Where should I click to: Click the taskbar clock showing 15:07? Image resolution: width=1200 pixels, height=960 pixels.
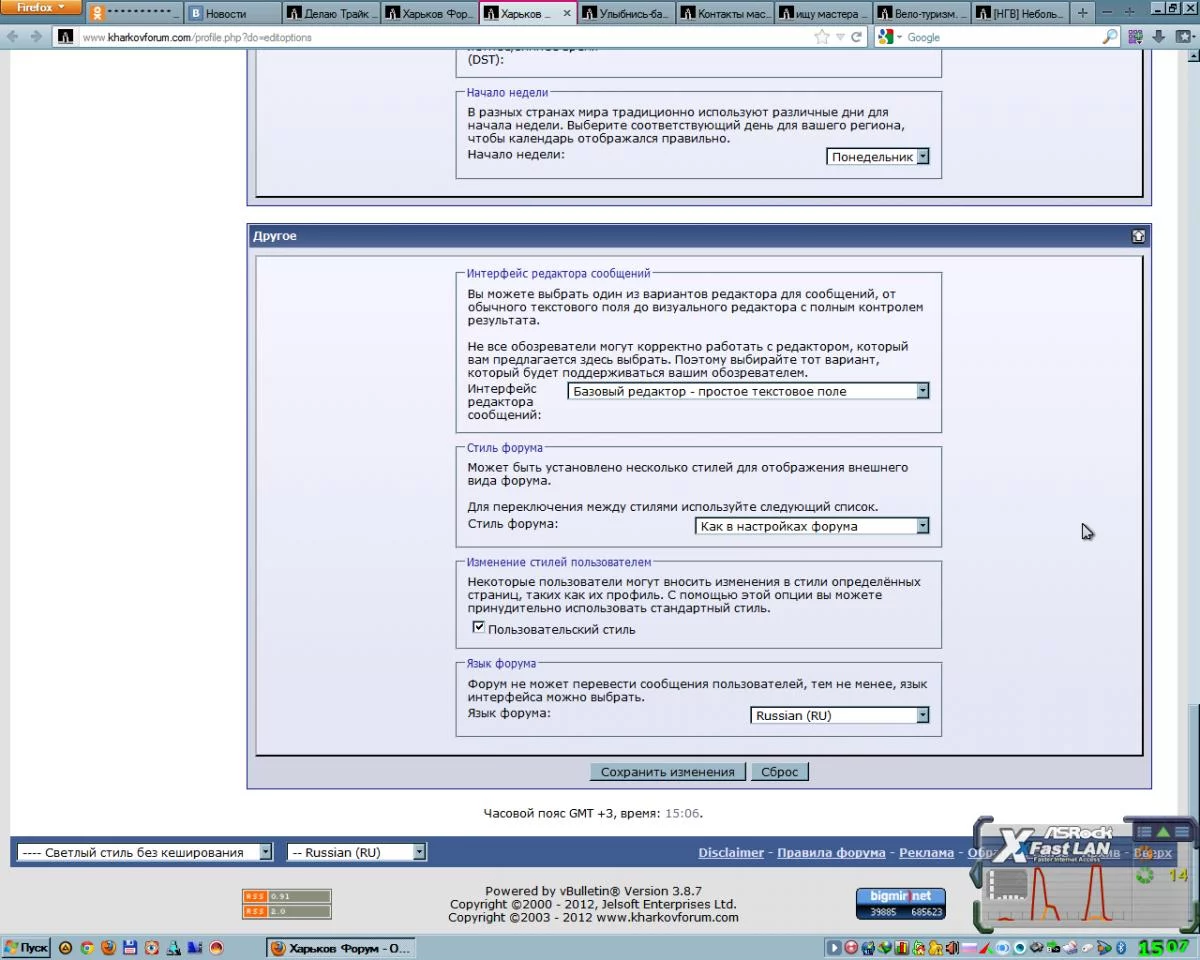[1164, 948]
